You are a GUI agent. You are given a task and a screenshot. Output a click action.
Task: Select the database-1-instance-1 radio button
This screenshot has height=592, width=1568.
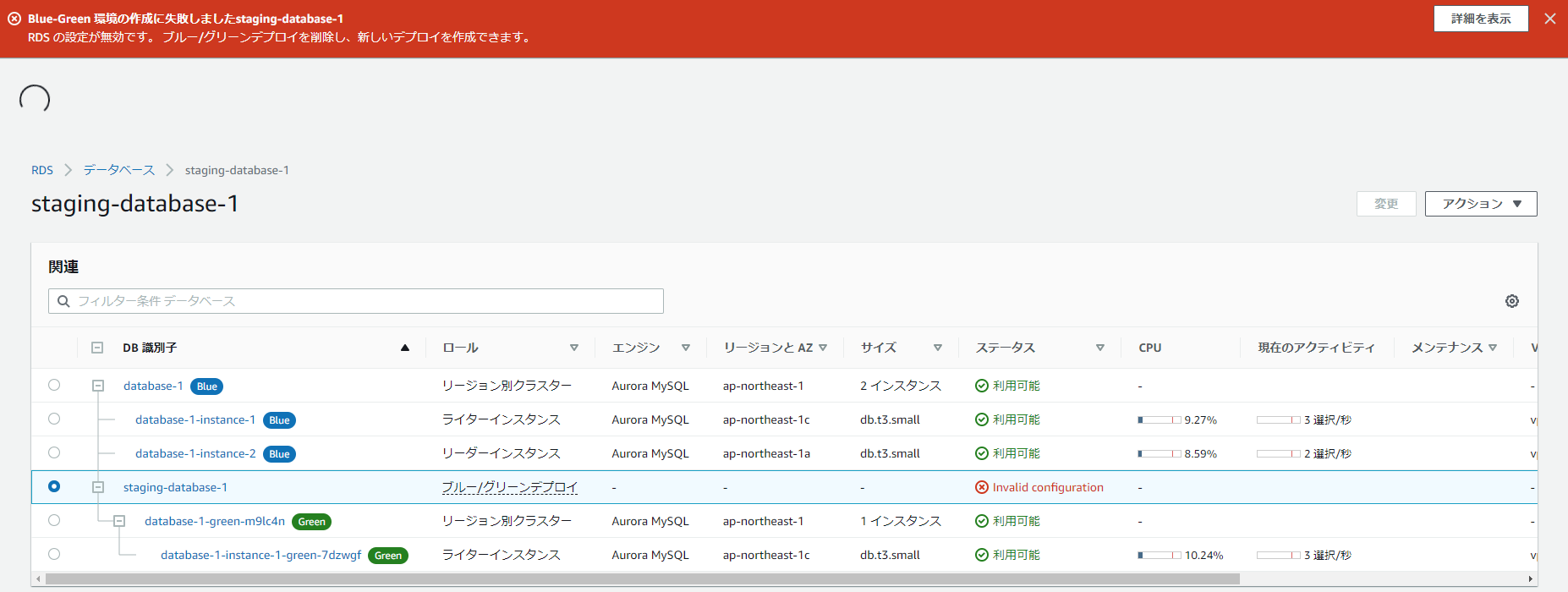(54, 419)
